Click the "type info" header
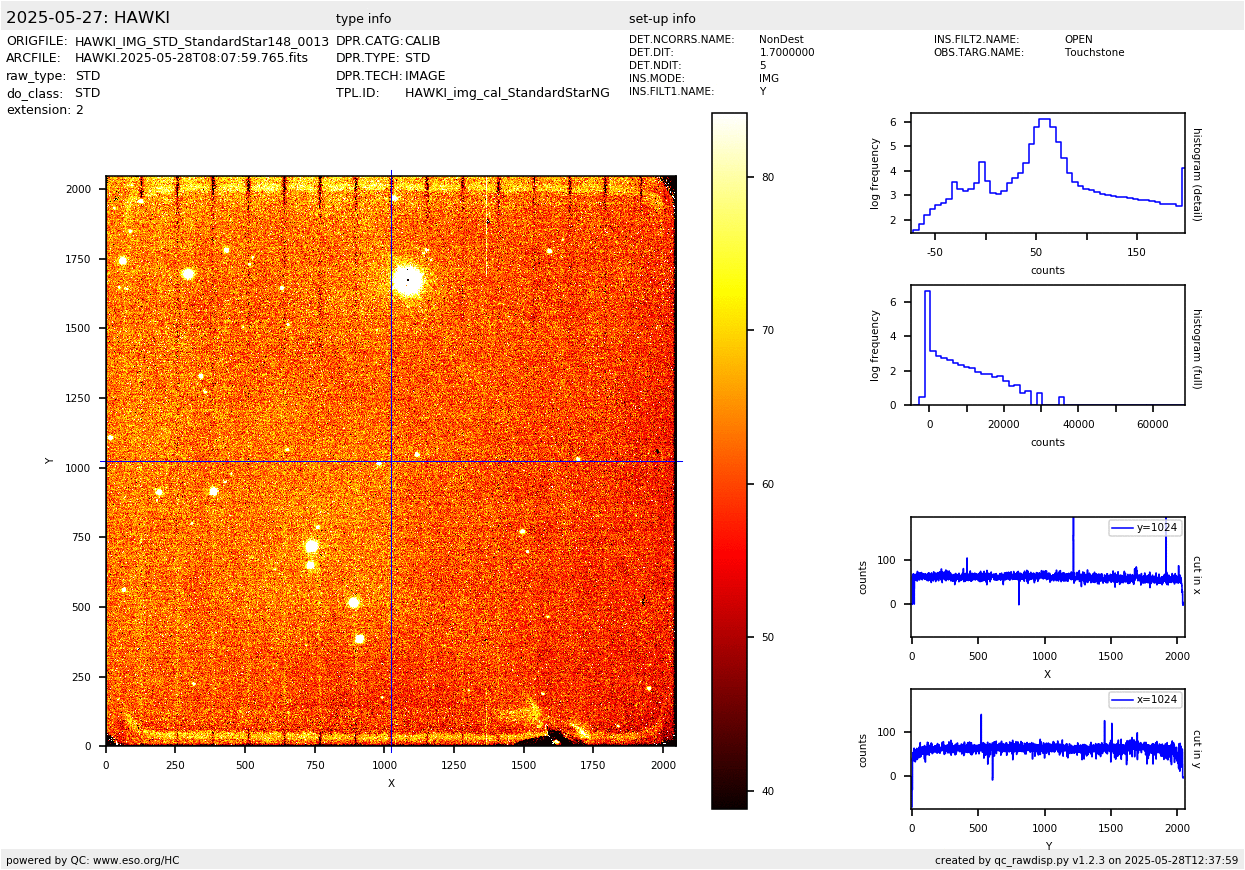This screenshot has height=870, width=1245. click(x=363, y=19)
